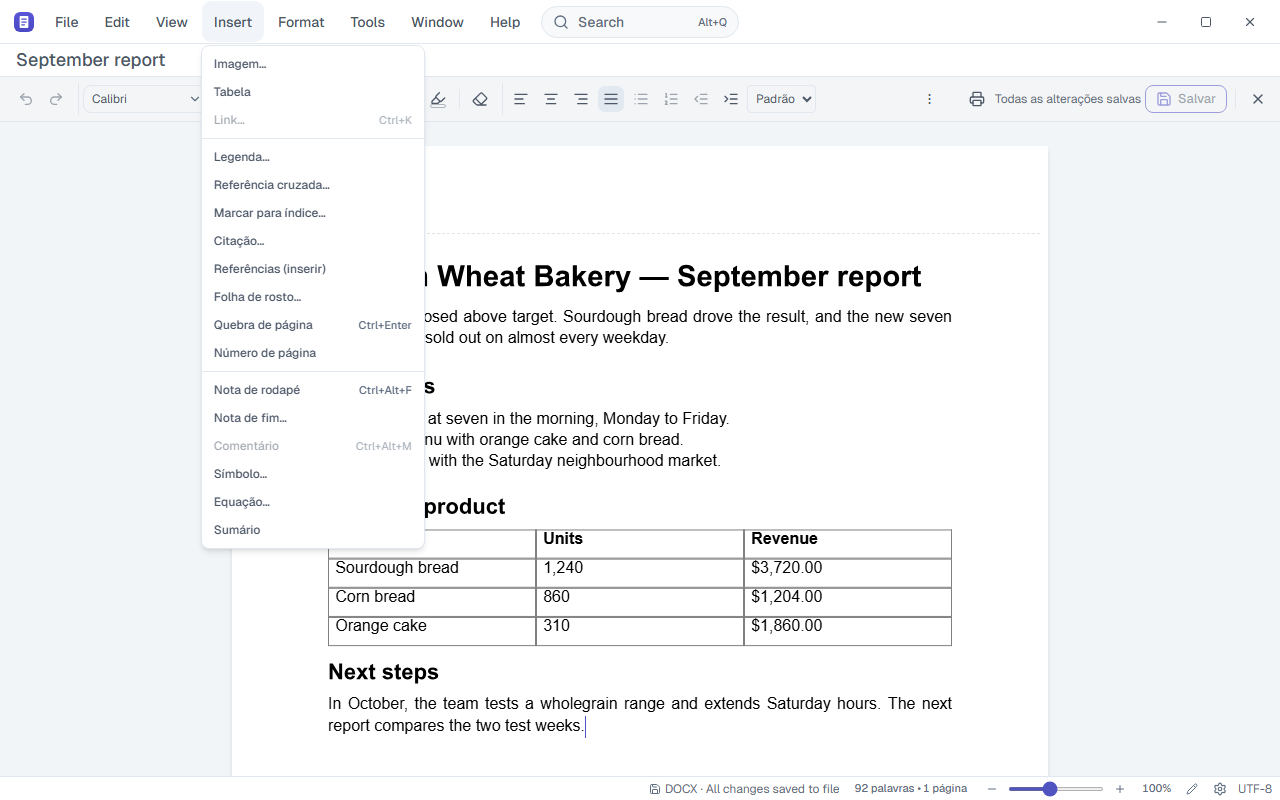This screenshot has width=1280, height=800.
Task: Insert a Nota de rodapé
Action: (x=313, y=390)
